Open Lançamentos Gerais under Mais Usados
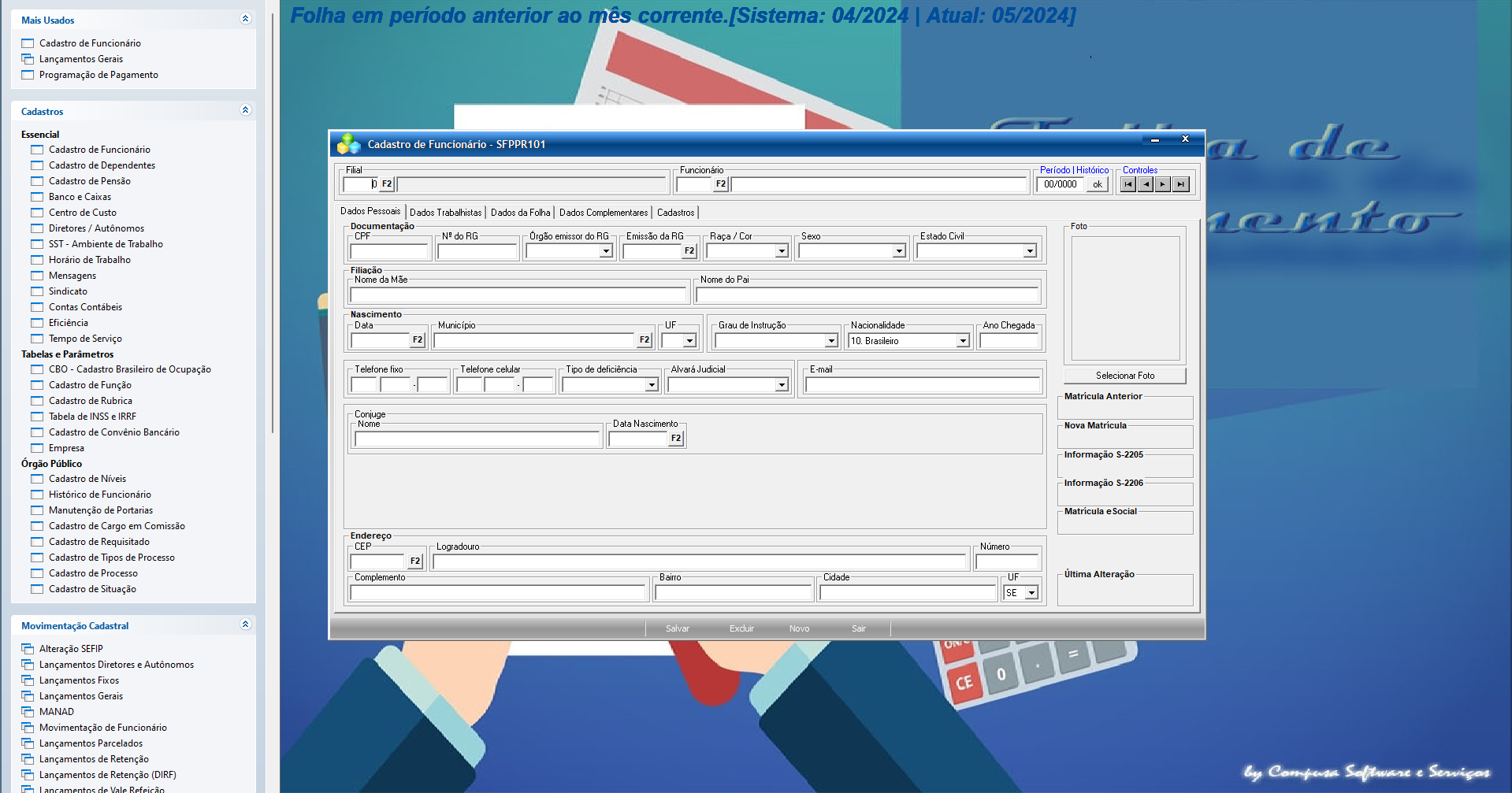Viewport: 1512px width, 793px height. point(81,59)
